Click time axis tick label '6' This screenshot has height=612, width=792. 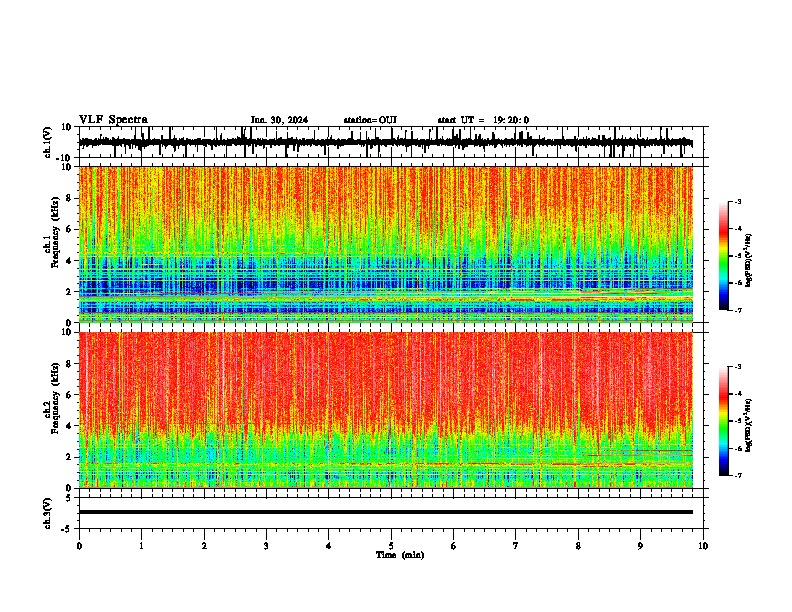453,546
